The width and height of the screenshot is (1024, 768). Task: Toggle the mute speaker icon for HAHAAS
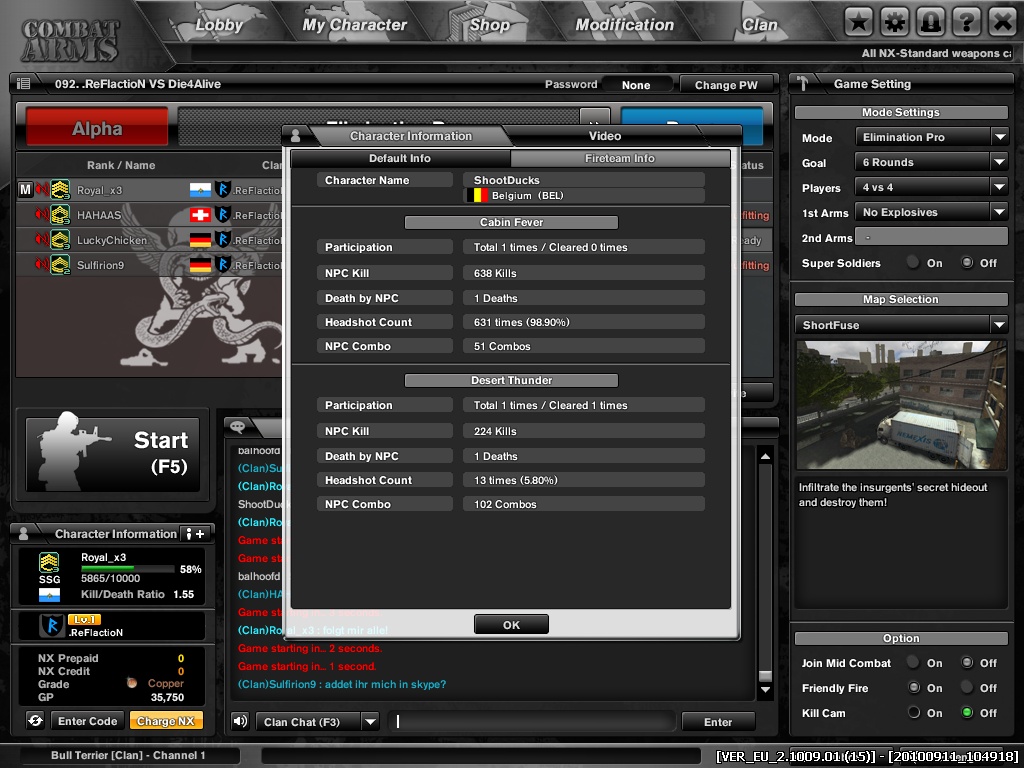(x=42, y=215)
